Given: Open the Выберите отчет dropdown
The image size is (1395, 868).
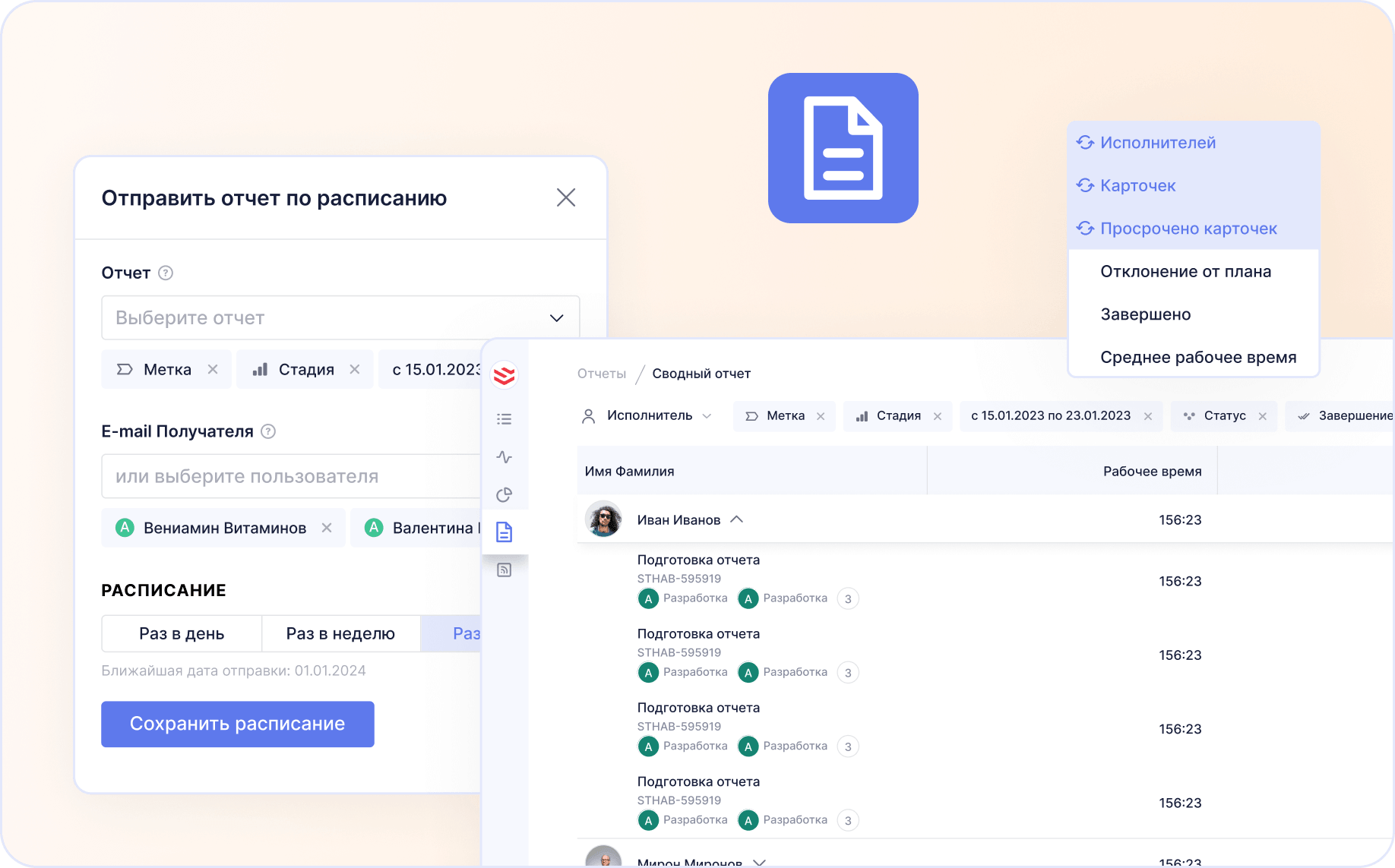Looking at the screenshot, I should click(x=340, y=317).
